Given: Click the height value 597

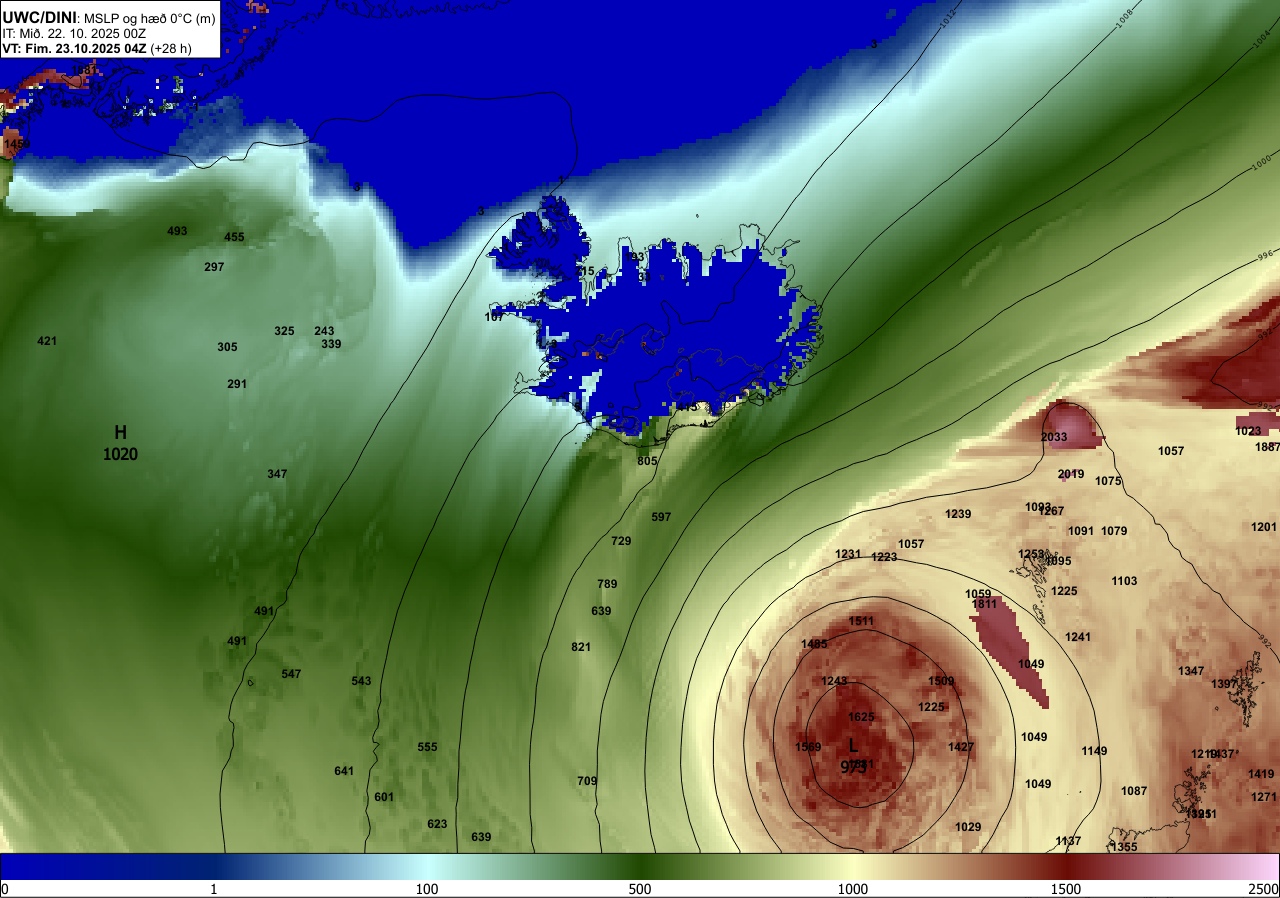Looking at the screenshot, I should [x=661, y=517].
